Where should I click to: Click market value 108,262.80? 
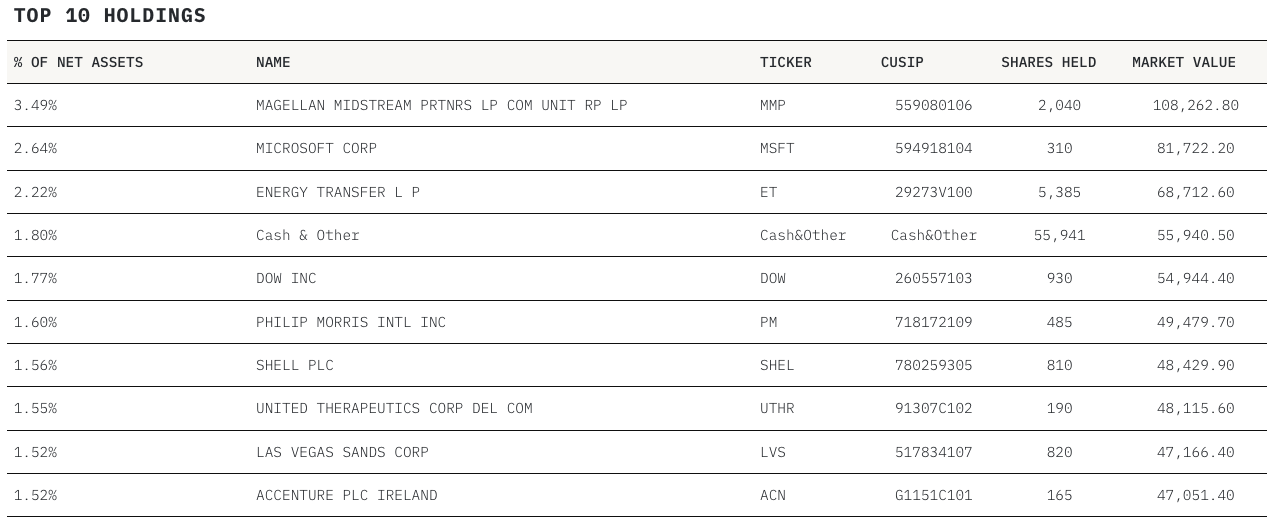pos(1195,105)
